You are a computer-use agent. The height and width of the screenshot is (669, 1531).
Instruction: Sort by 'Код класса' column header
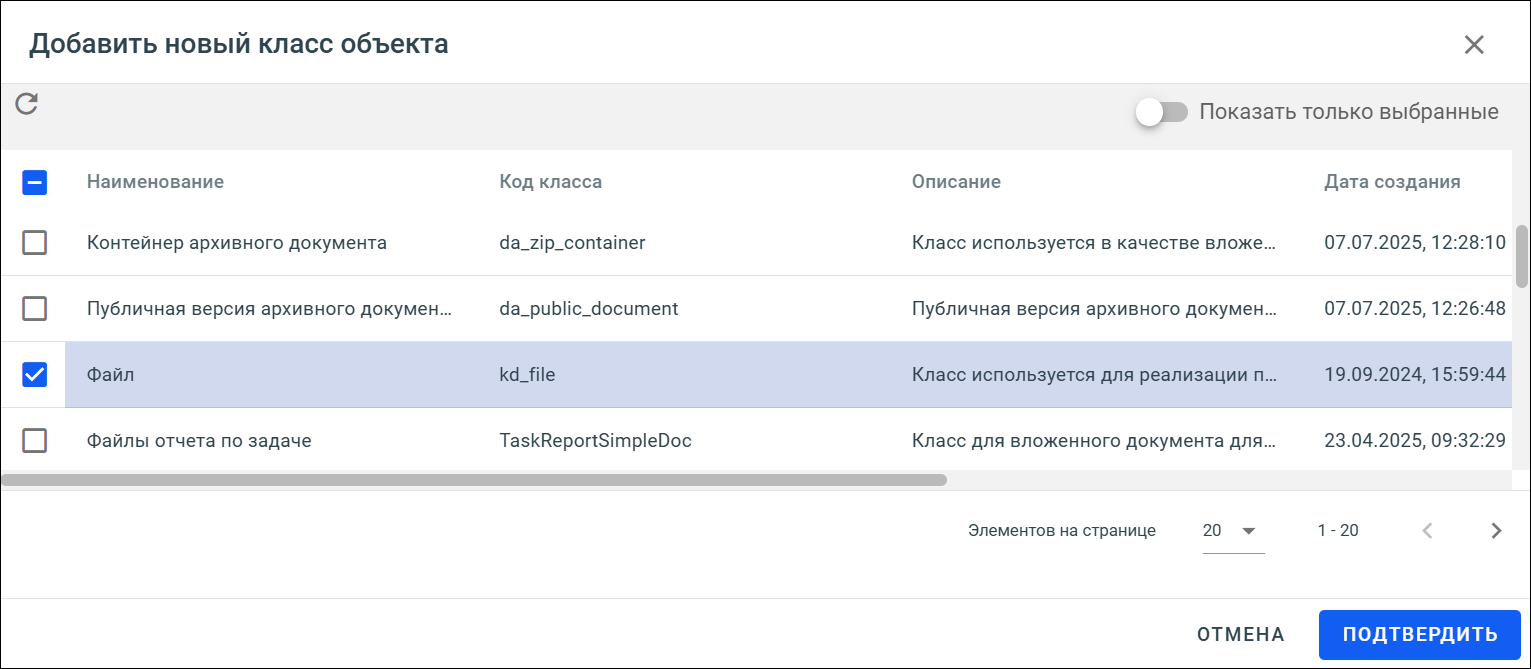pyautogui.click(x=550, y=182)
